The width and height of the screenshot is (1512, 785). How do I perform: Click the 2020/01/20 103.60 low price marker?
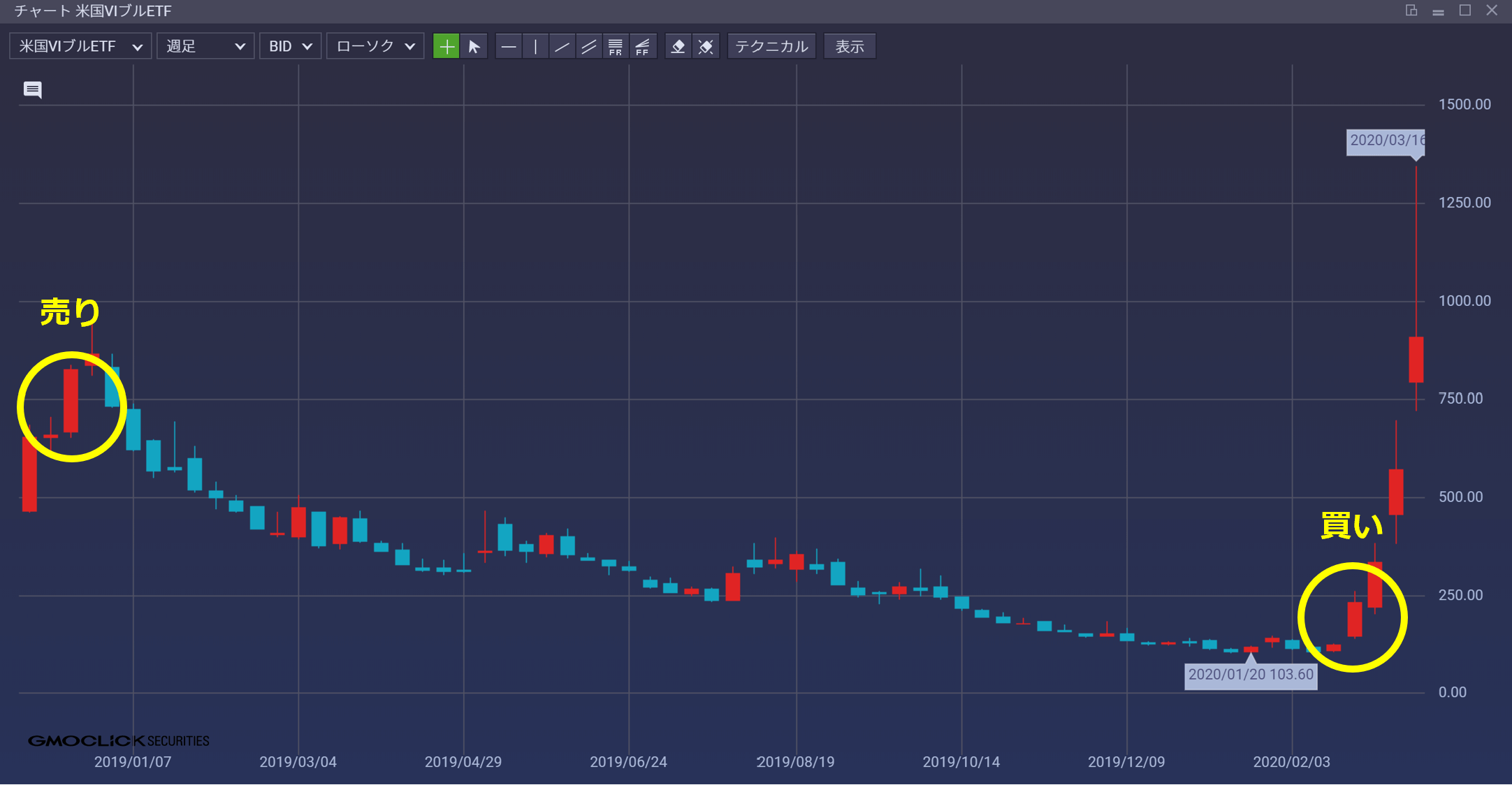pos(1251,675)
